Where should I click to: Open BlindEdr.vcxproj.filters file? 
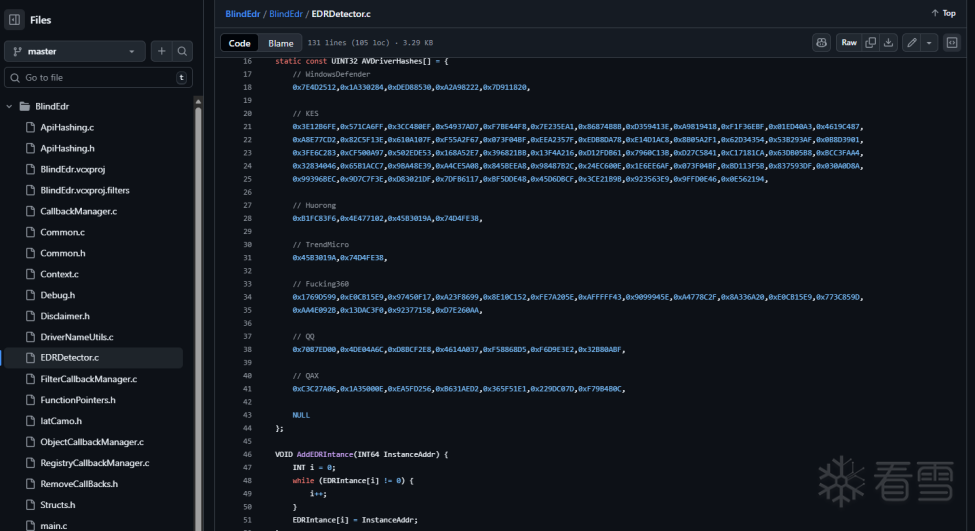[85, 190]
